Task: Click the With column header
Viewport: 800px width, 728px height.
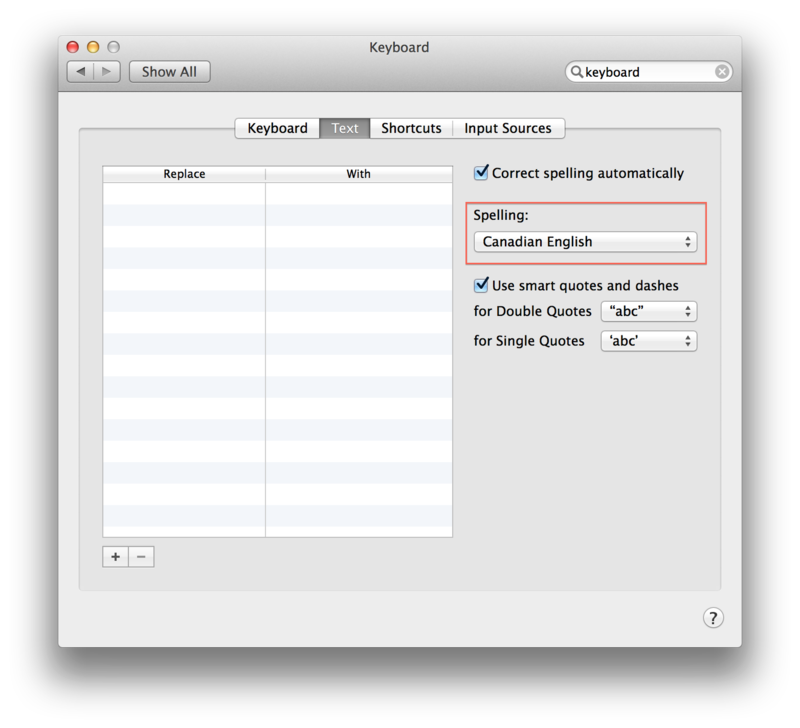Action: (358, 174)
